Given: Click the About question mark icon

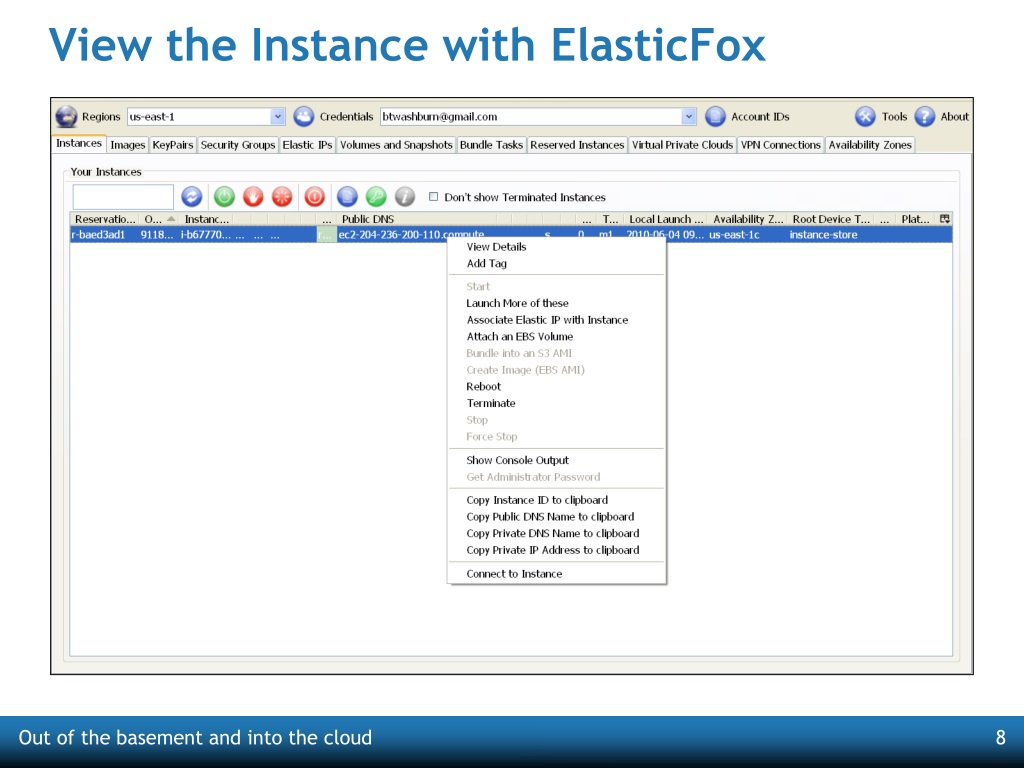Looking at the screenshot, I should point(925,116).
